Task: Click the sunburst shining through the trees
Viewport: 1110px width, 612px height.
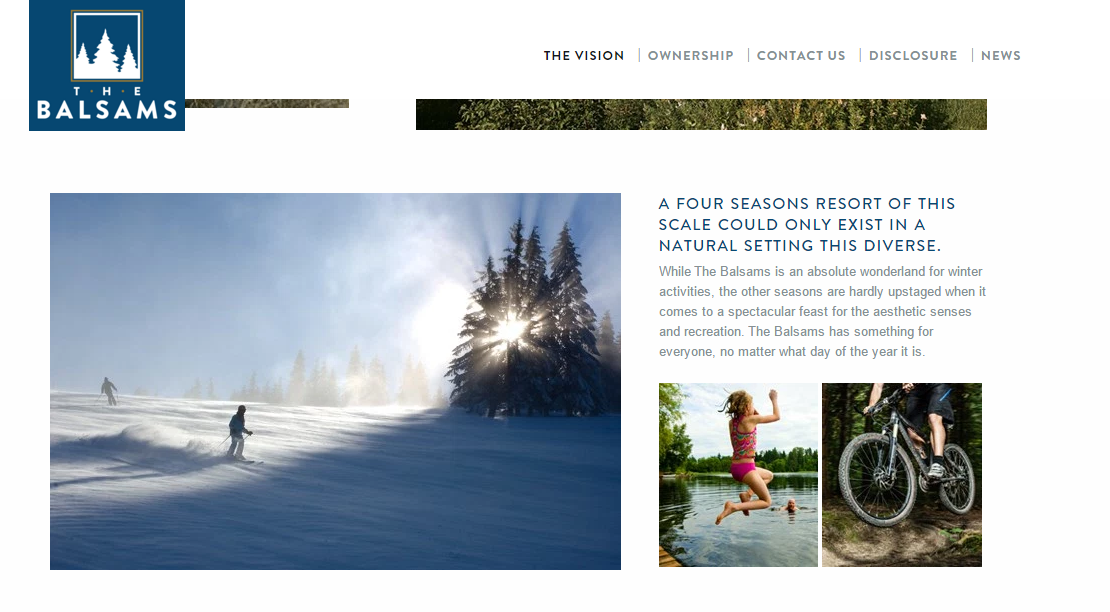Action: pyautogui.click(x=510, y=329)
